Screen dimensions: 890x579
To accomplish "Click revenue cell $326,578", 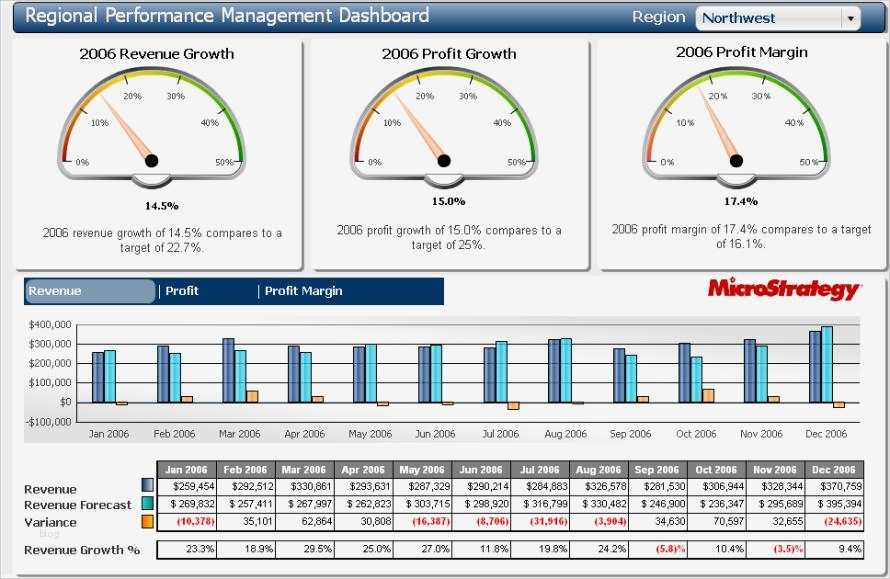I will click(x=599, y=486).
